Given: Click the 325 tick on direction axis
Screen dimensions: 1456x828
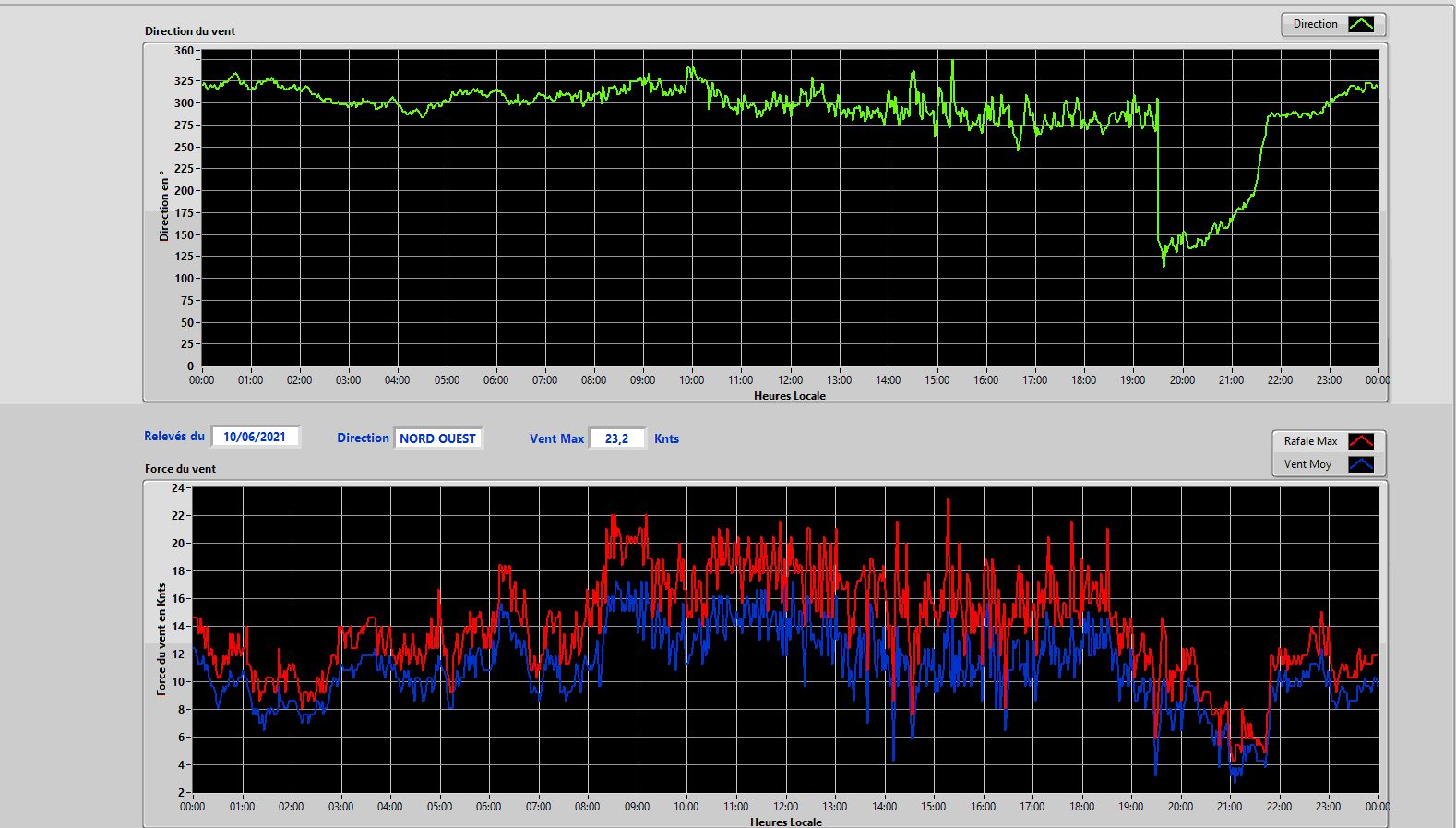Looking at the screenshot, I should (x=184, y=81).
